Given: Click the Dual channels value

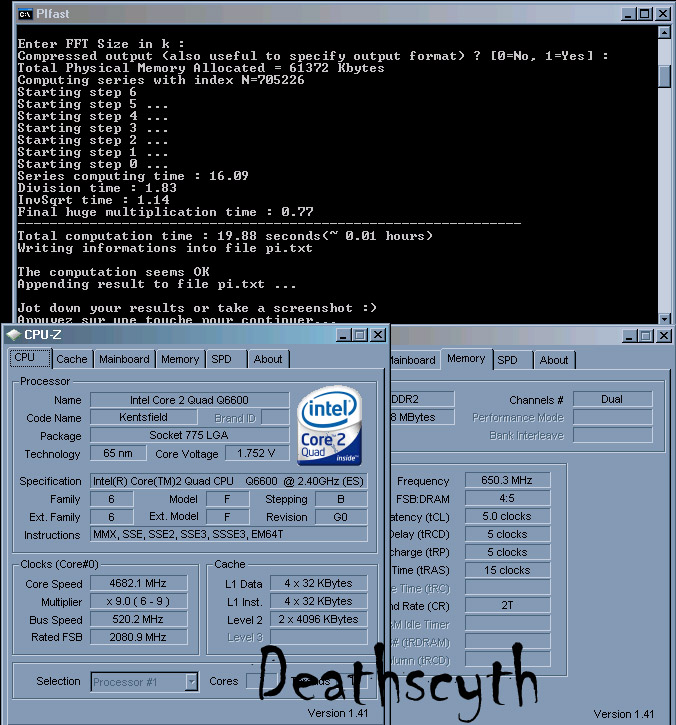Looking at the screenshot, I should [613, 399].
